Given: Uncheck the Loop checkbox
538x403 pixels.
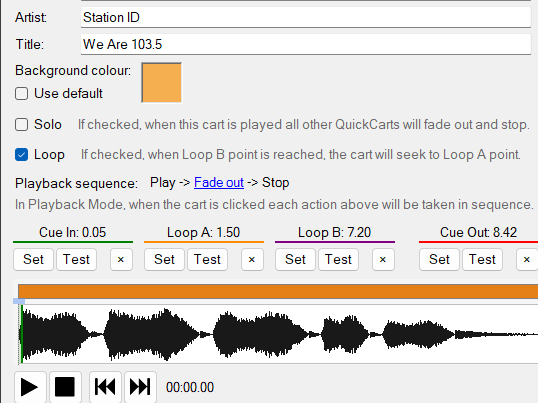Looking at the screenshot, I should 21,155.
